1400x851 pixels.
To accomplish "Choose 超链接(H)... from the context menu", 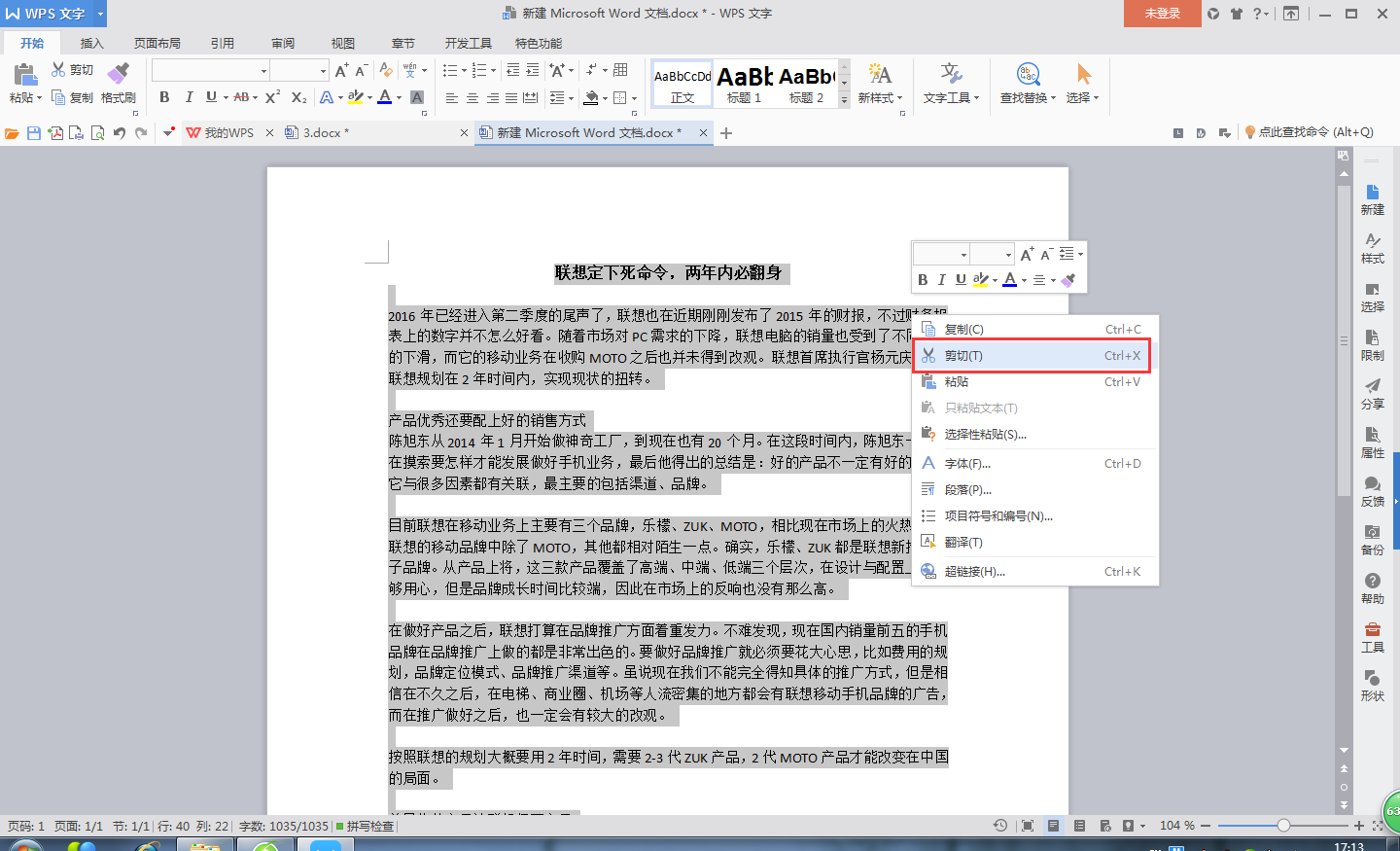I will point(1034,572).
